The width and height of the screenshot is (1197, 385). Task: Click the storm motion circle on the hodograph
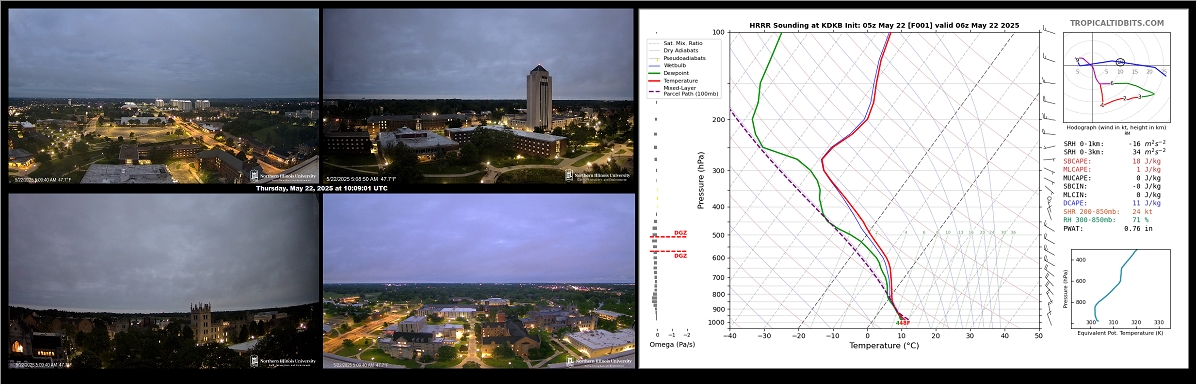(1120, 61)
